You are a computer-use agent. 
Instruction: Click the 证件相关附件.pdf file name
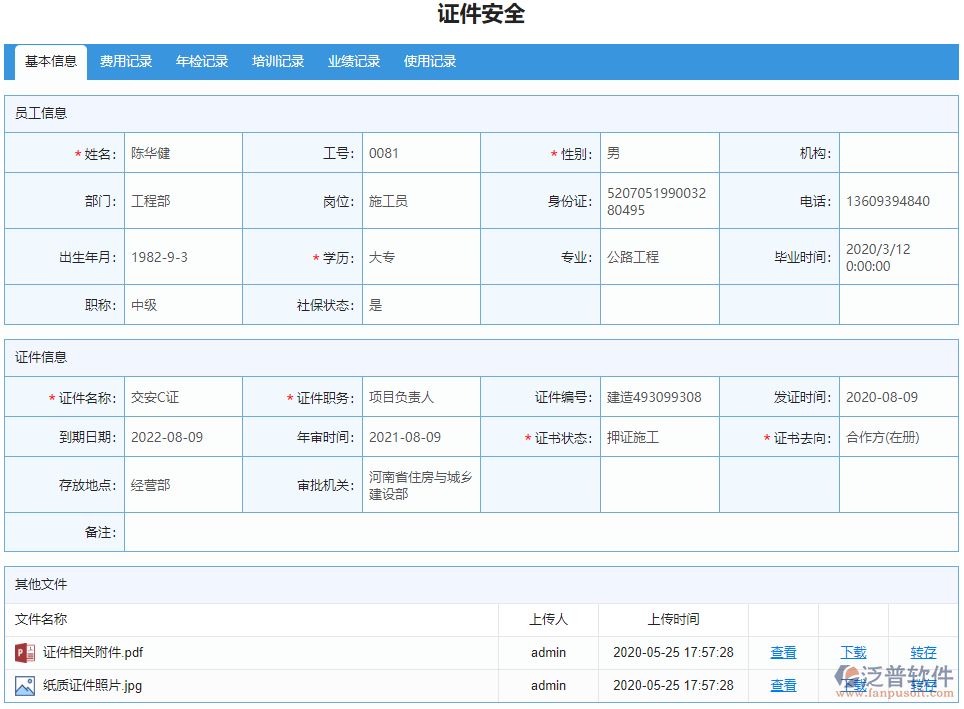[93, 653]
